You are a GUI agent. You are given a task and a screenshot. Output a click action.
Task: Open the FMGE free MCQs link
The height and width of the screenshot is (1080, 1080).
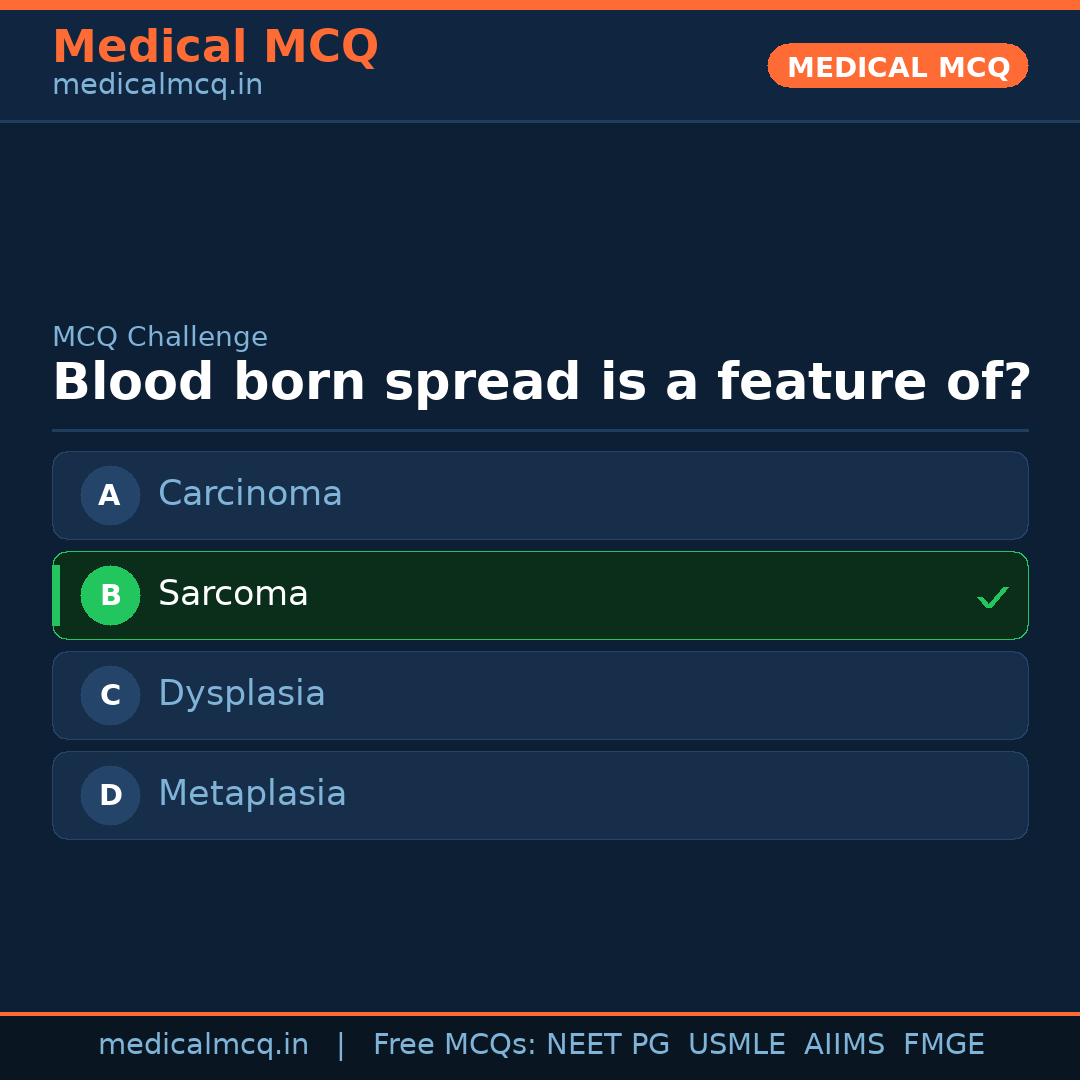[x=943, y=1044]
